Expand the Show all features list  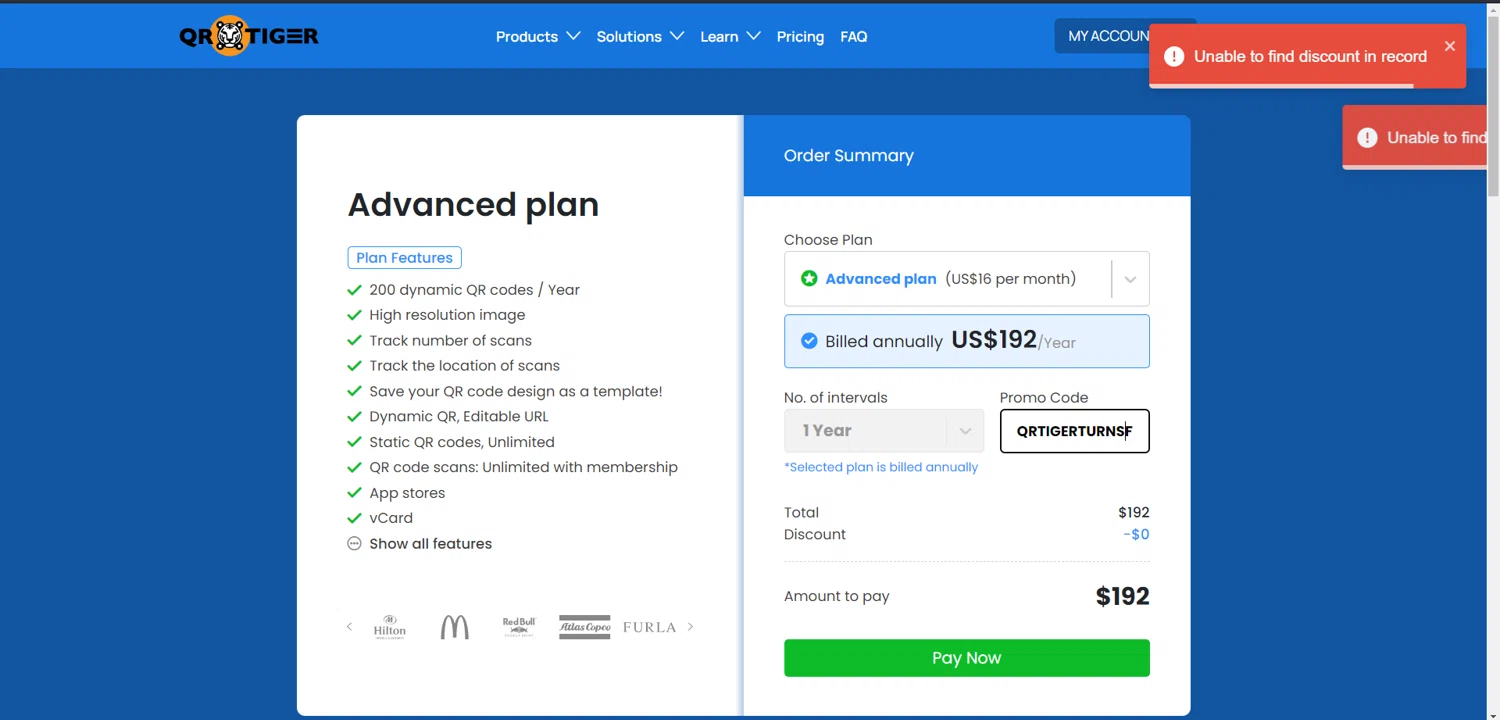pyautogui.click(x=430, y=544)
